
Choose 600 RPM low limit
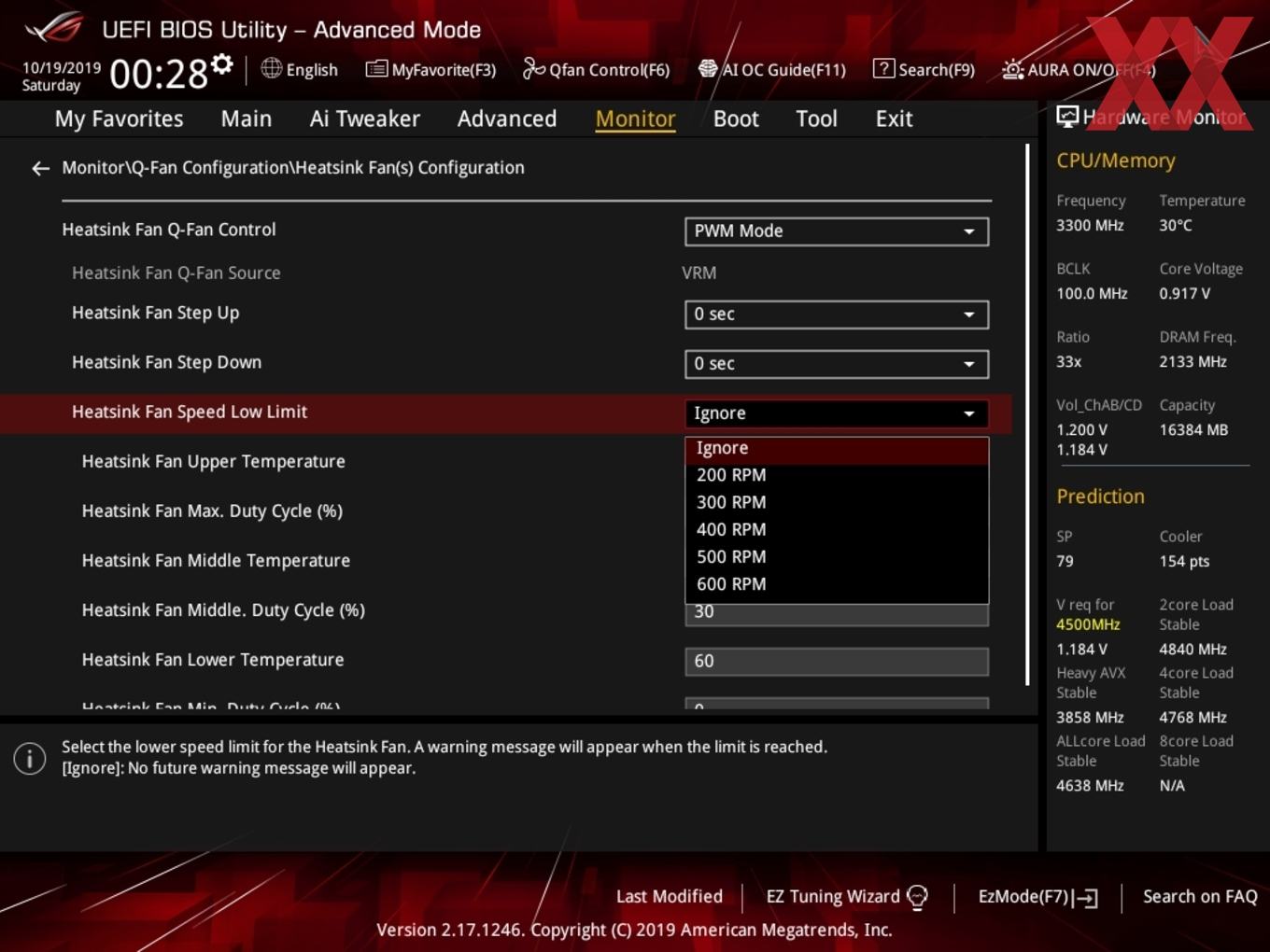point(837,584)
